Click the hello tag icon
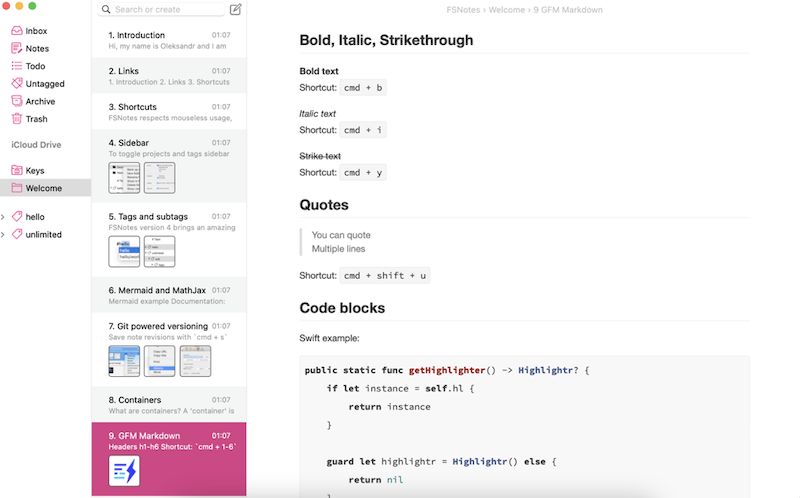 (x=17, y=216)
